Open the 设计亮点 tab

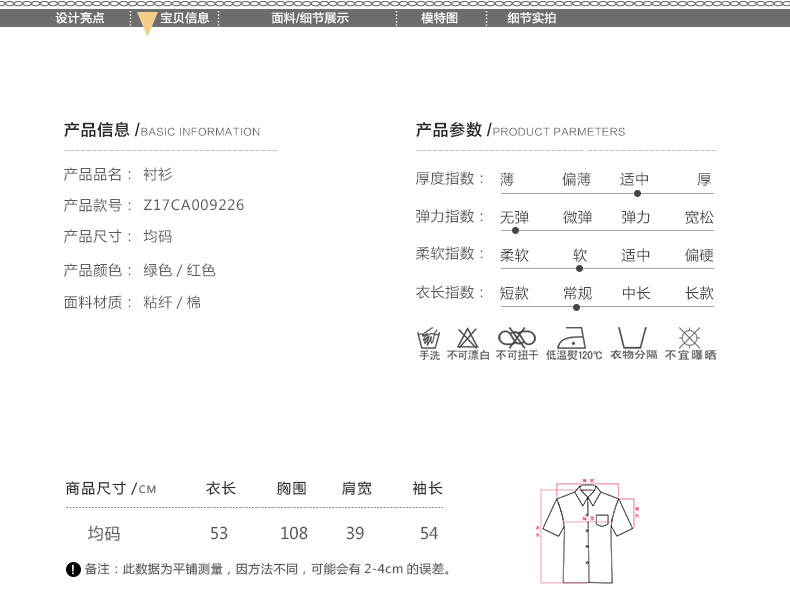point(80,18)
